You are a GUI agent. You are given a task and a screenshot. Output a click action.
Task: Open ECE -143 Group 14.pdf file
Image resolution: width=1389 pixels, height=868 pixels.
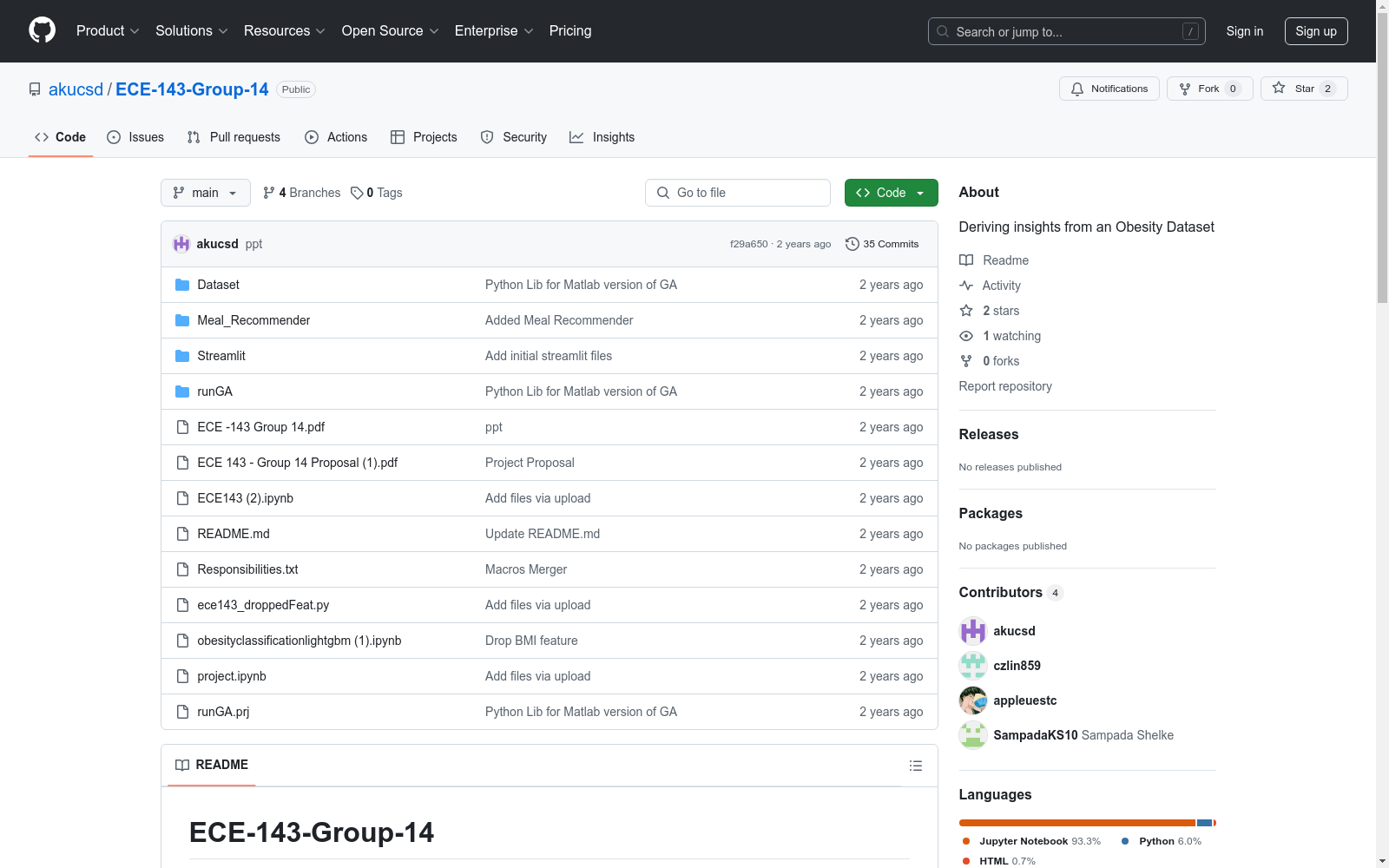tap(261, 427)
